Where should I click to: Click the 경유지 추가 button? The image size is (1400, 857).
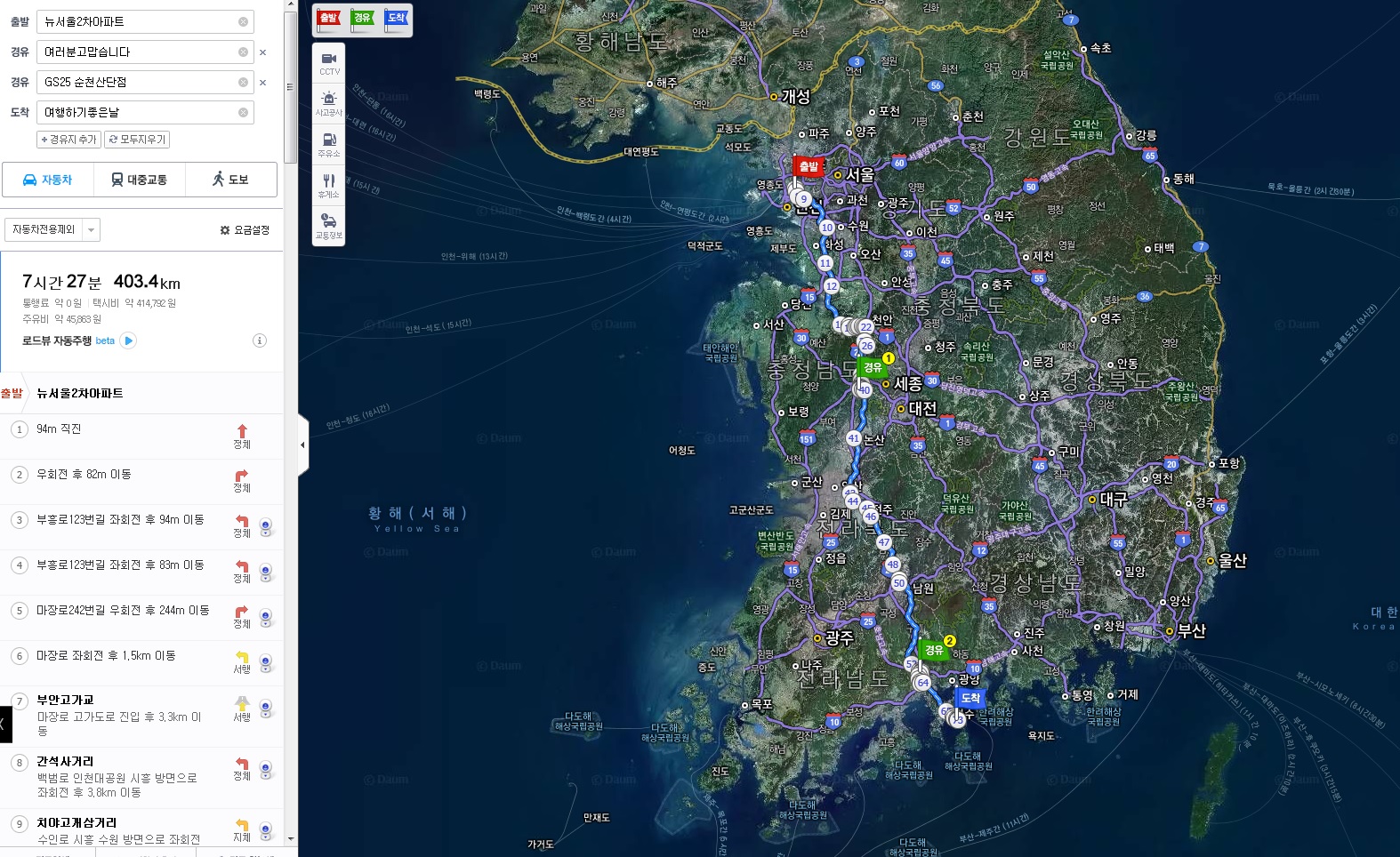click(68, 140)
